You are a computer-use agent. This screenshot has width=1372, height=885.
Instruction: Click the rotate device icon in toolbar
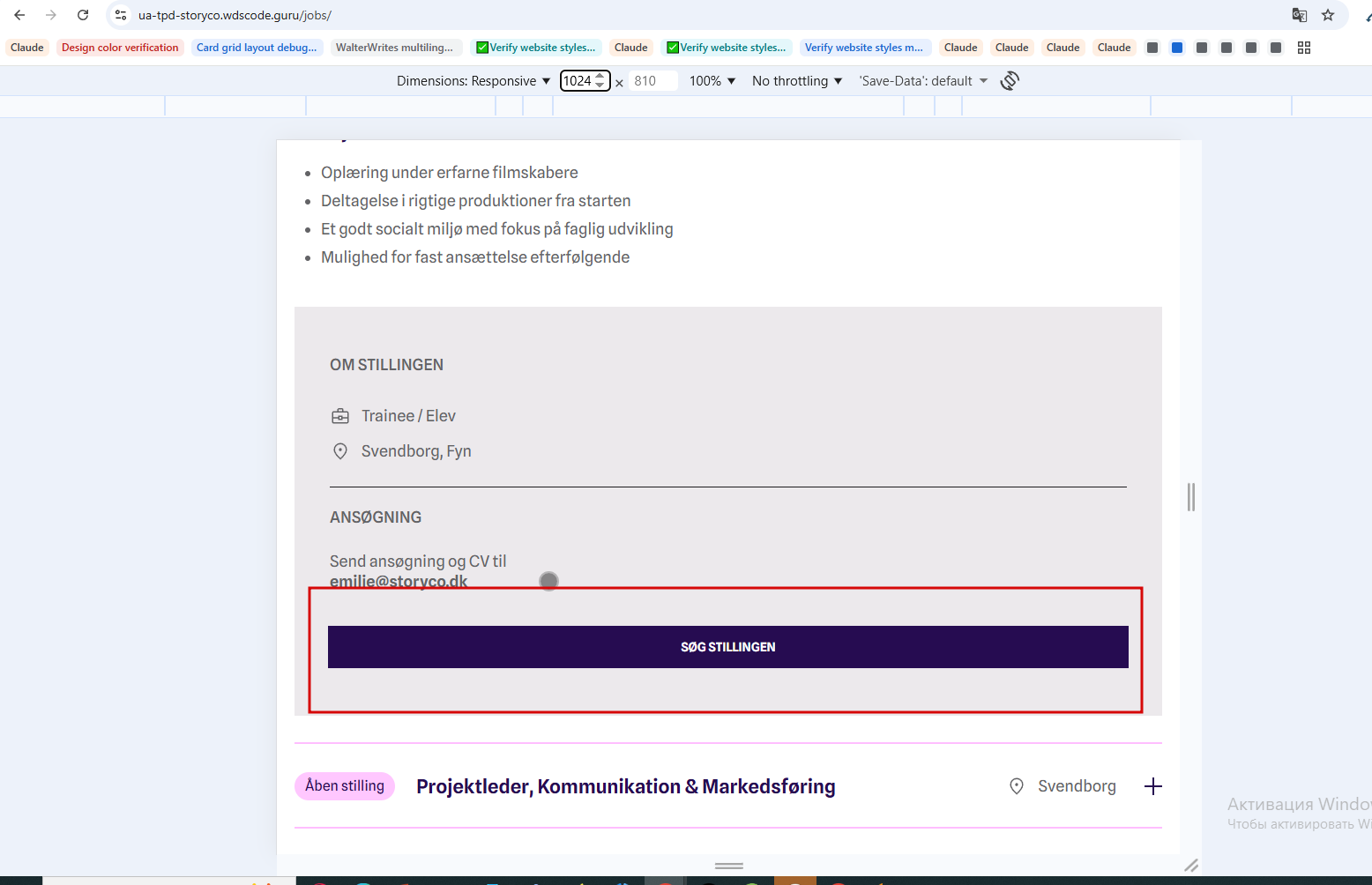pyautogui.click(x=1010, y=81)
